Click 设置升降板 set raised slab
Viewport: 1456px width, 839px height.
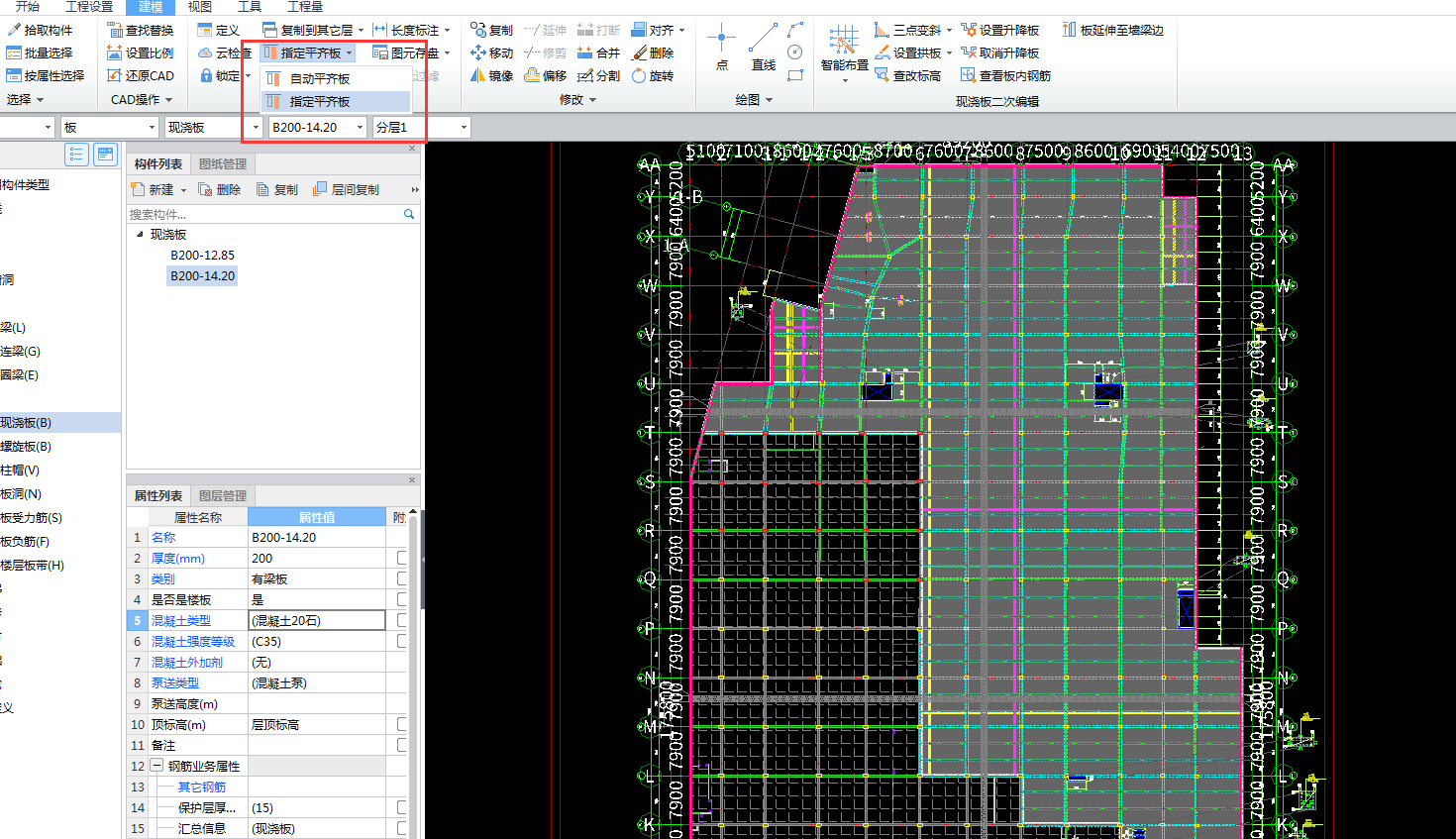(1000, 30)
